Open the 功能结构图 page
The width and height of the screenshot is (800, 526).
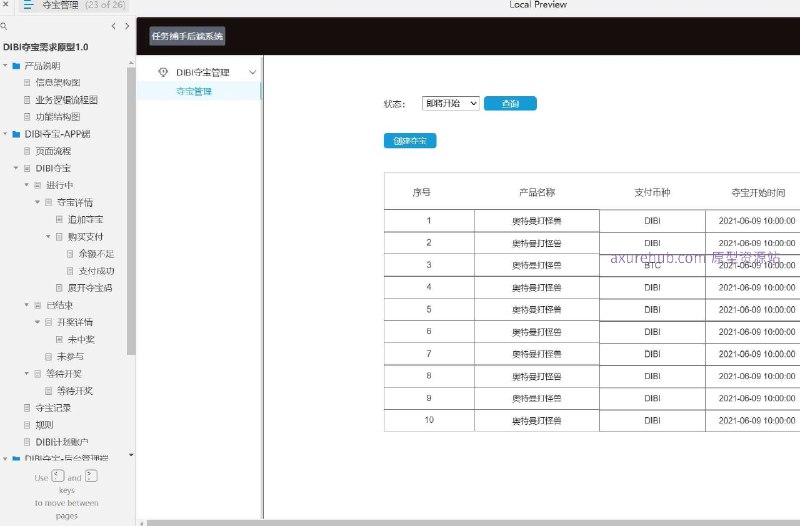click(58, 117)
